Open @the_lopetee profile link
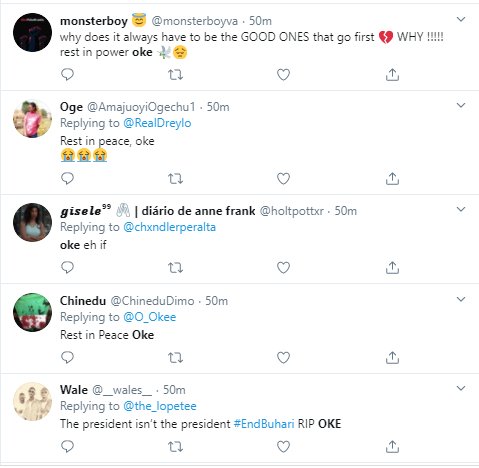 pyautogui.click(x=160, y=406)
